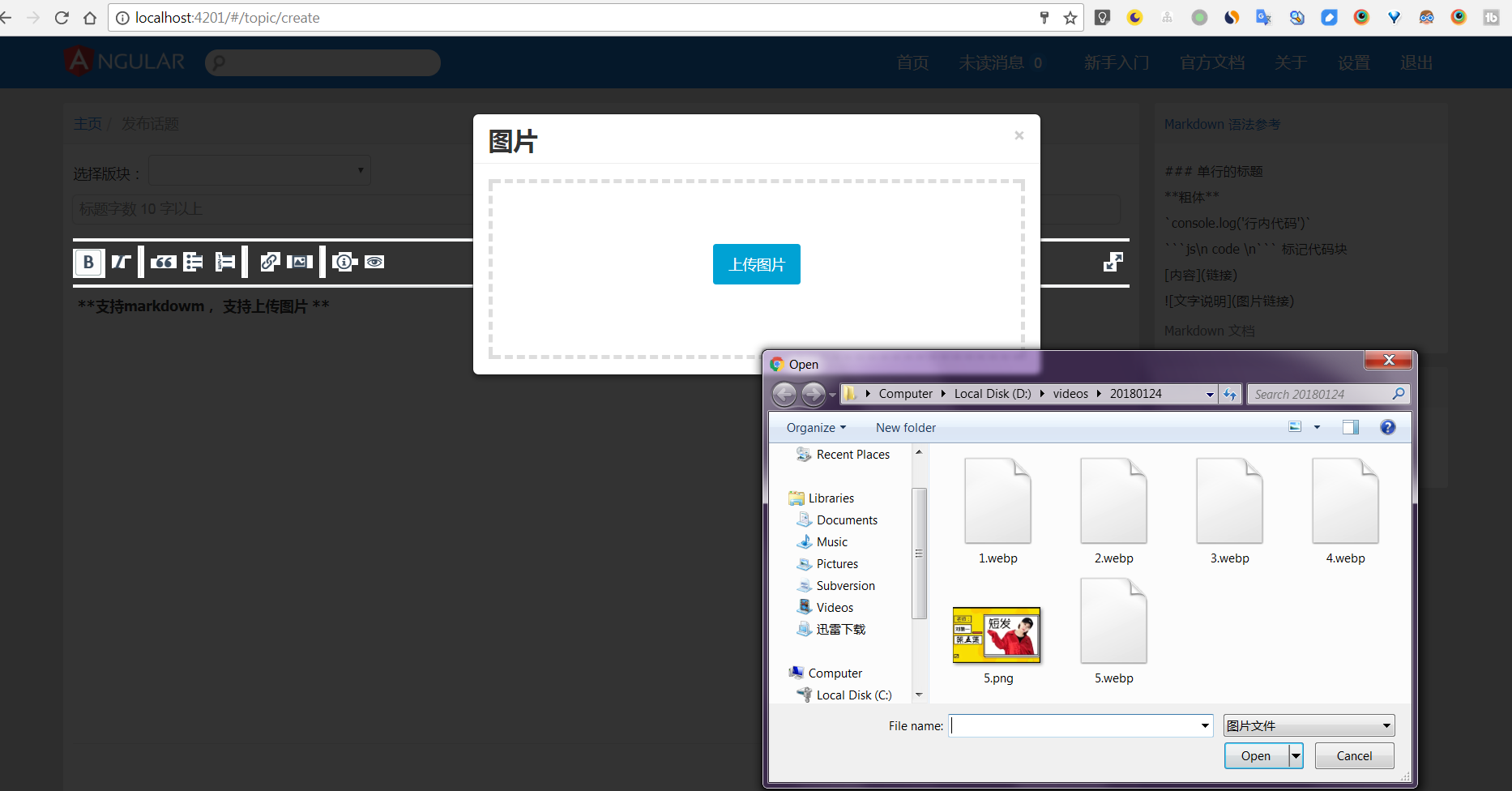1512x791 pixels.
Task: Open 设置 in the top navigation
Action: [1354, 62]
